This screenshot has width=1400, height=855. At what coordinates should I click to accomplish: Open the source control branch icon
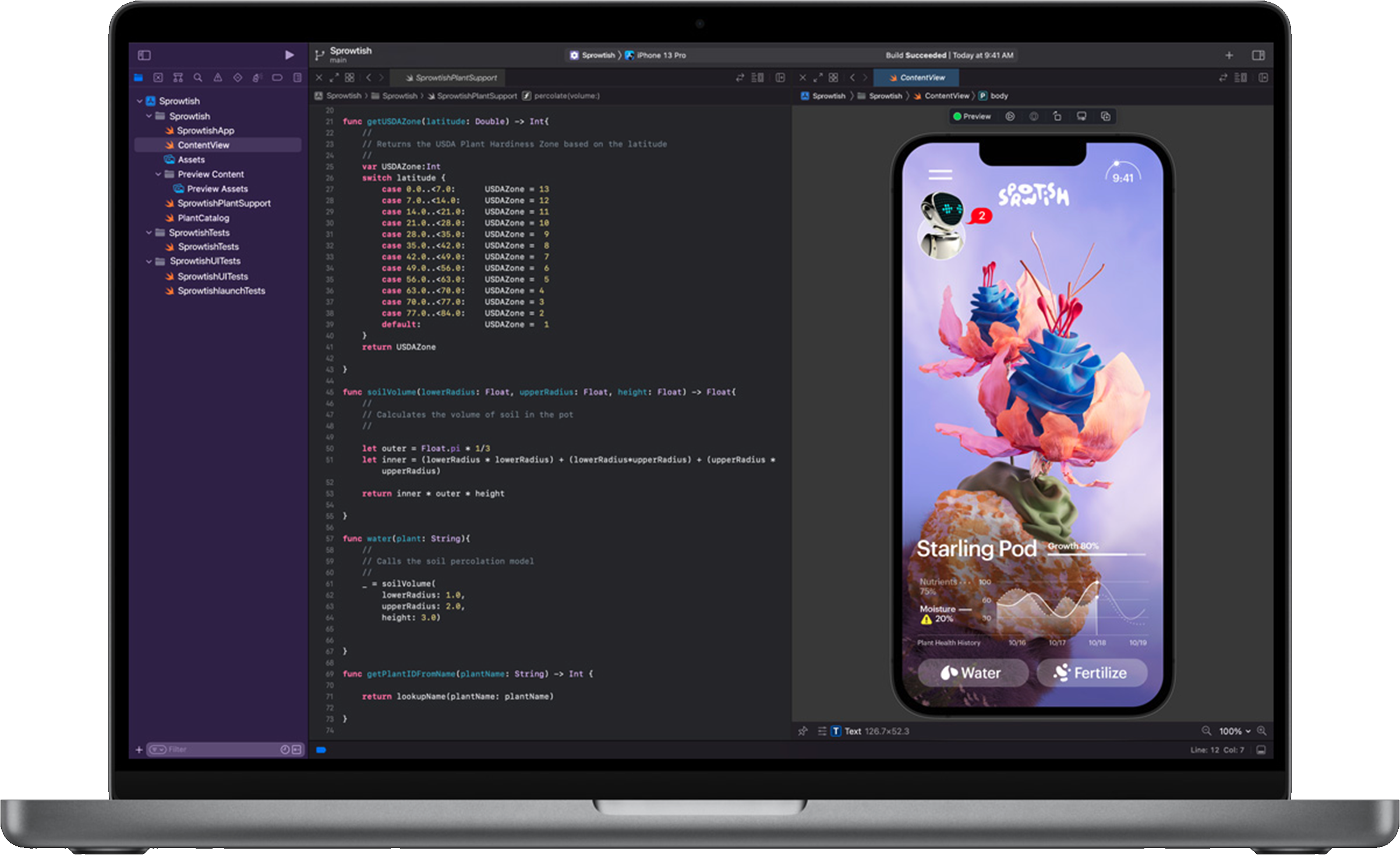click(x=319, y=55)
